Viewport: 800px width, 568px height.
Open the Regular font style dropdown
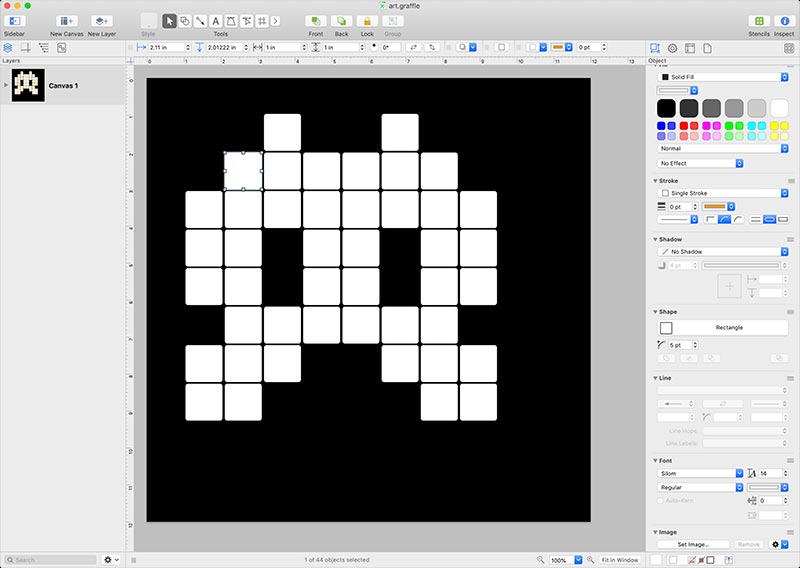pos(700,487)
